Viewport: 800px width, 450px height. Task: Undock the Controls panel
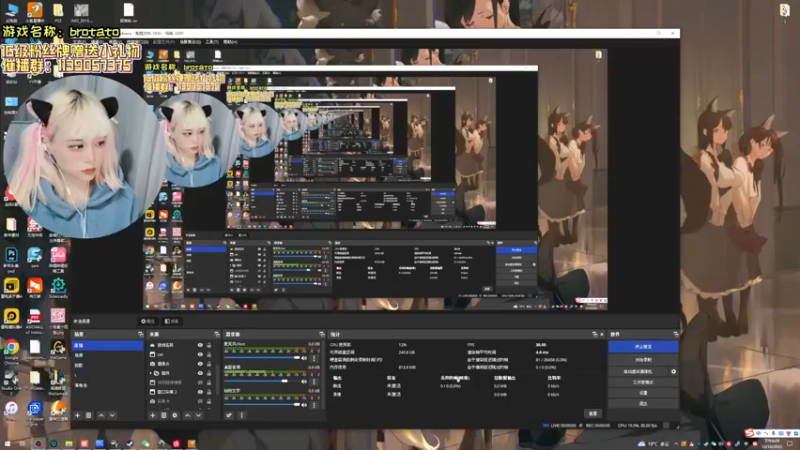pyautogui.click(x=676, y=334)
